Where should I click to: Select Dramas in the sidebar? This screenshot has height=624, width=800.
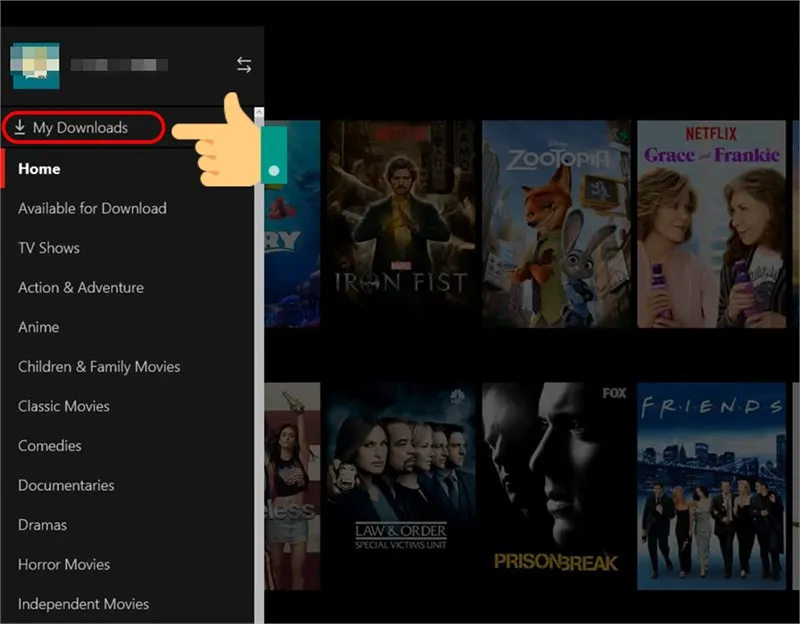pos(43,524)
